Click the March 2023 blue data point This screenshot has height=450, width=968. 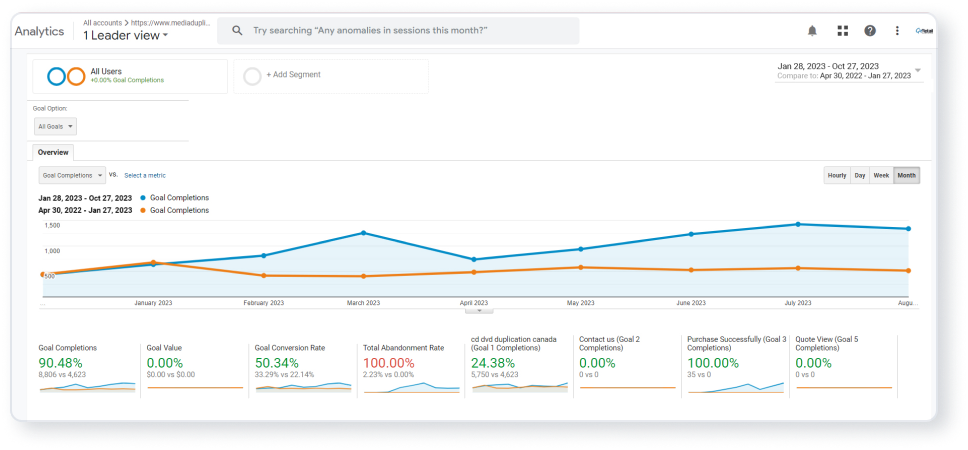(x=364, y=233)
